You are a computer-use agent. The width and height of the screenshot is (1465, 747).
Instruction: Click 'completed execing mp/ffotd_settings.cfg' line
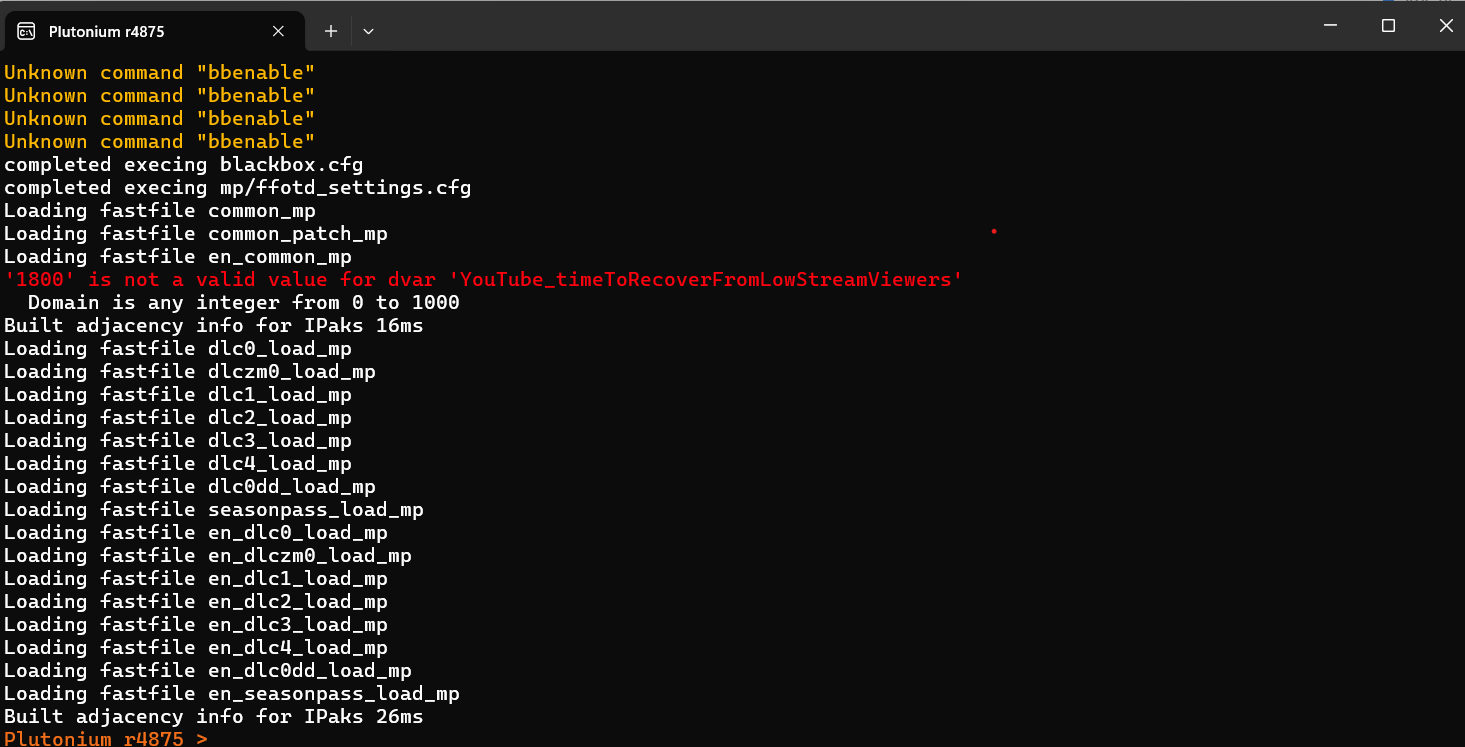238,187
